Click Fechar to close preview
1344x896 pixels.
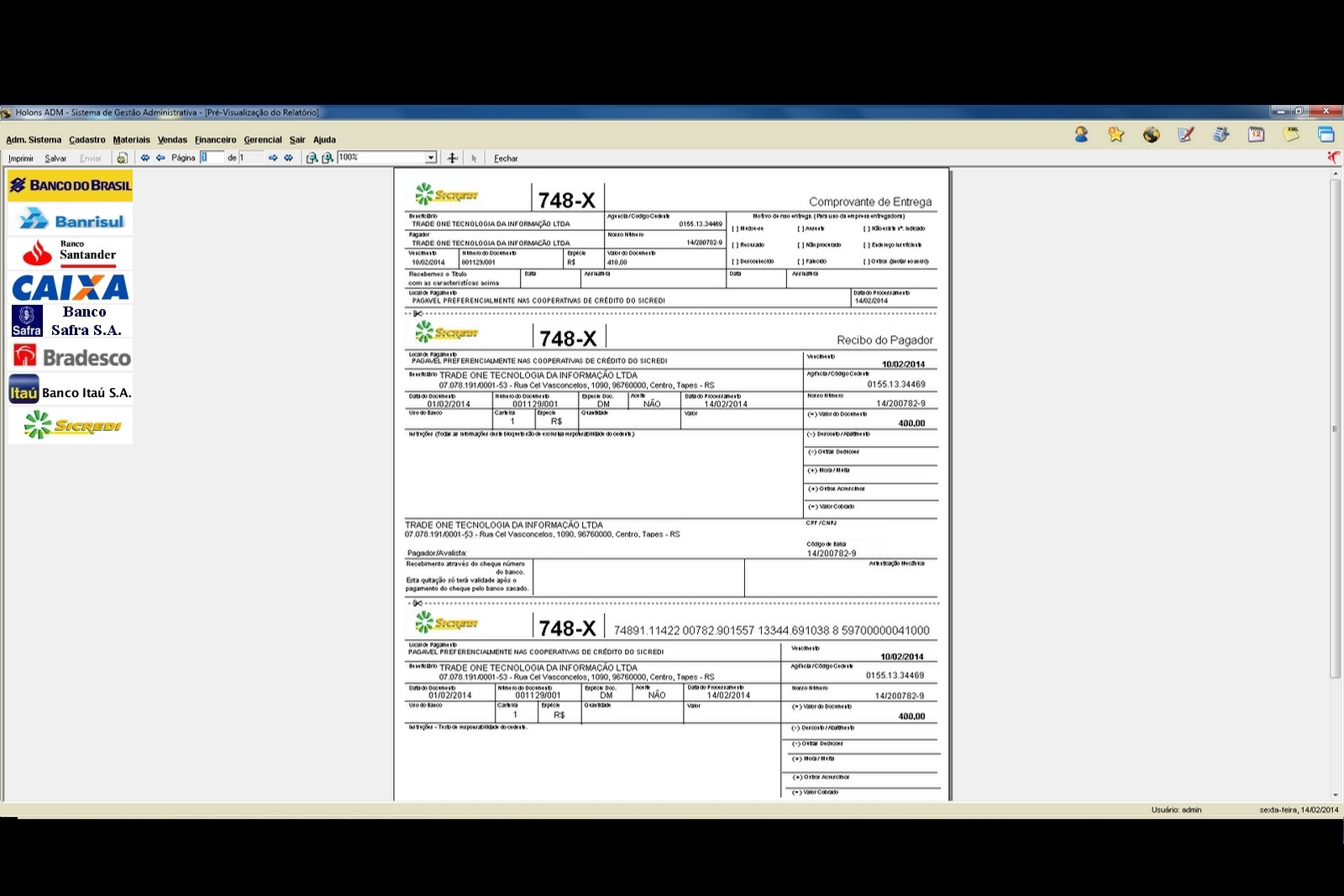(506, 159)
